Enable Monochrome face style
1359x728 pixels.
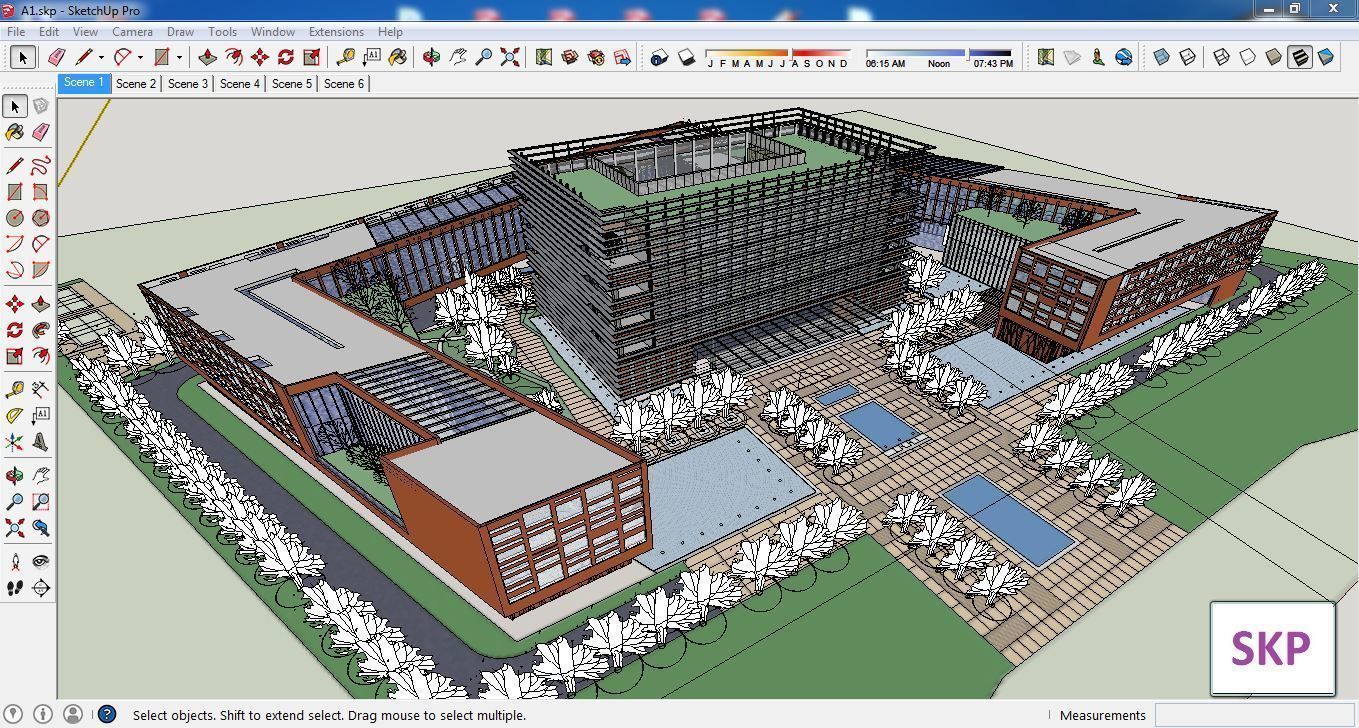(1325, 57)
